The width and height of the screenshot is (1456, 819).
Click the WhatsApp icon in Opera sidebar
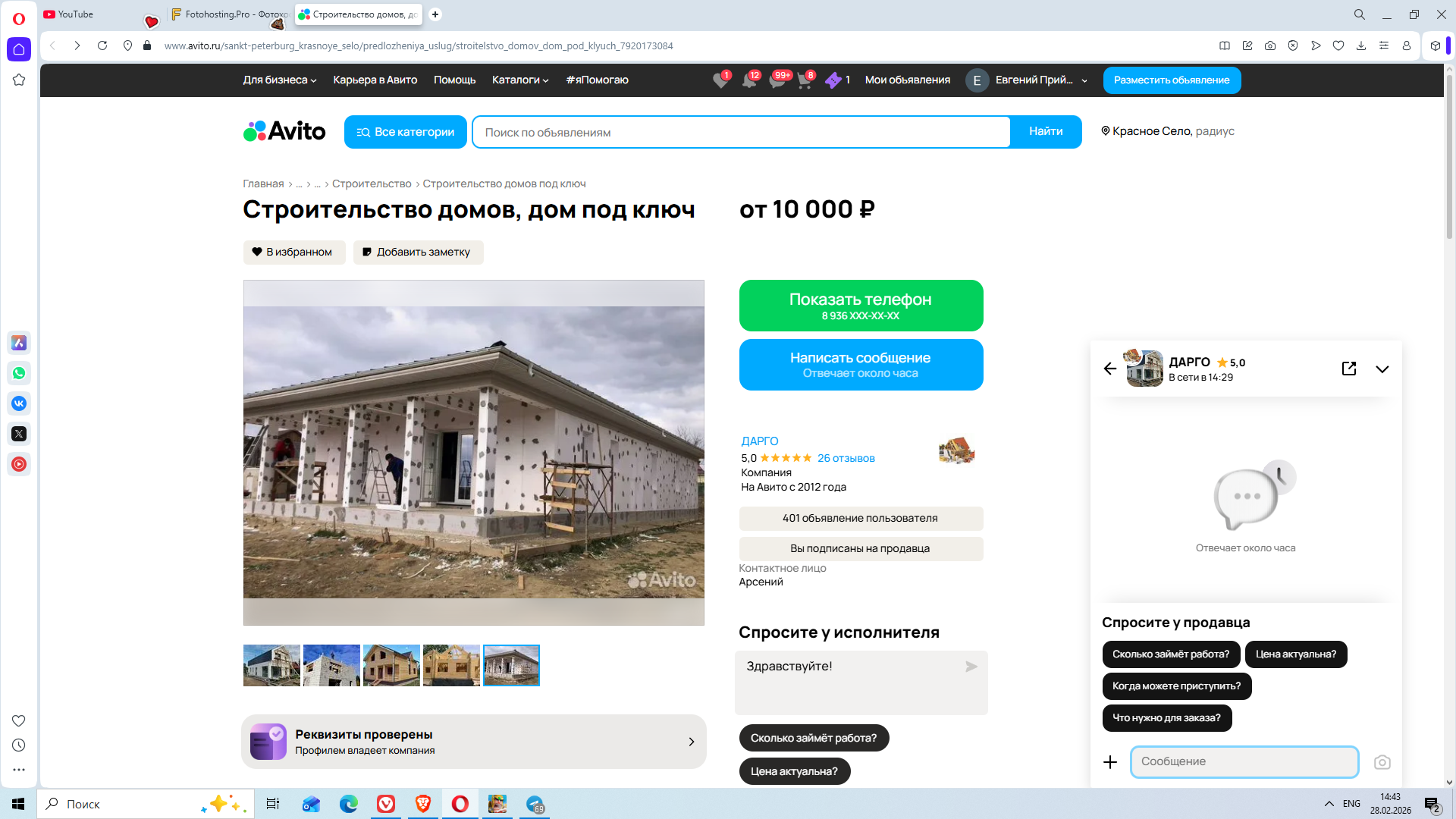tap(19, 373)
